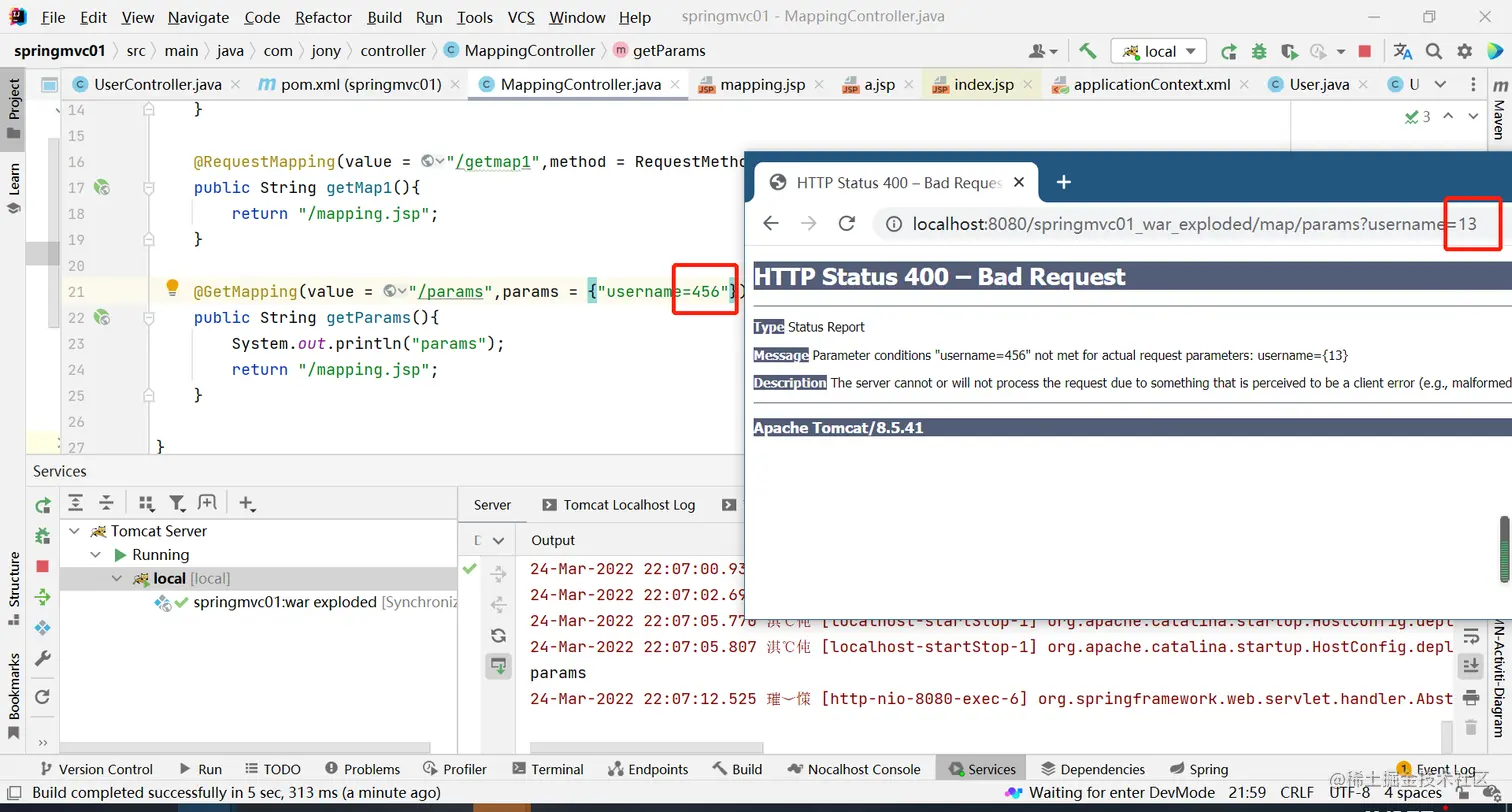Click Open in New Tab in the Services toolbar
This screenshot has height=812, width=1512.
click(x=207, y=503)
